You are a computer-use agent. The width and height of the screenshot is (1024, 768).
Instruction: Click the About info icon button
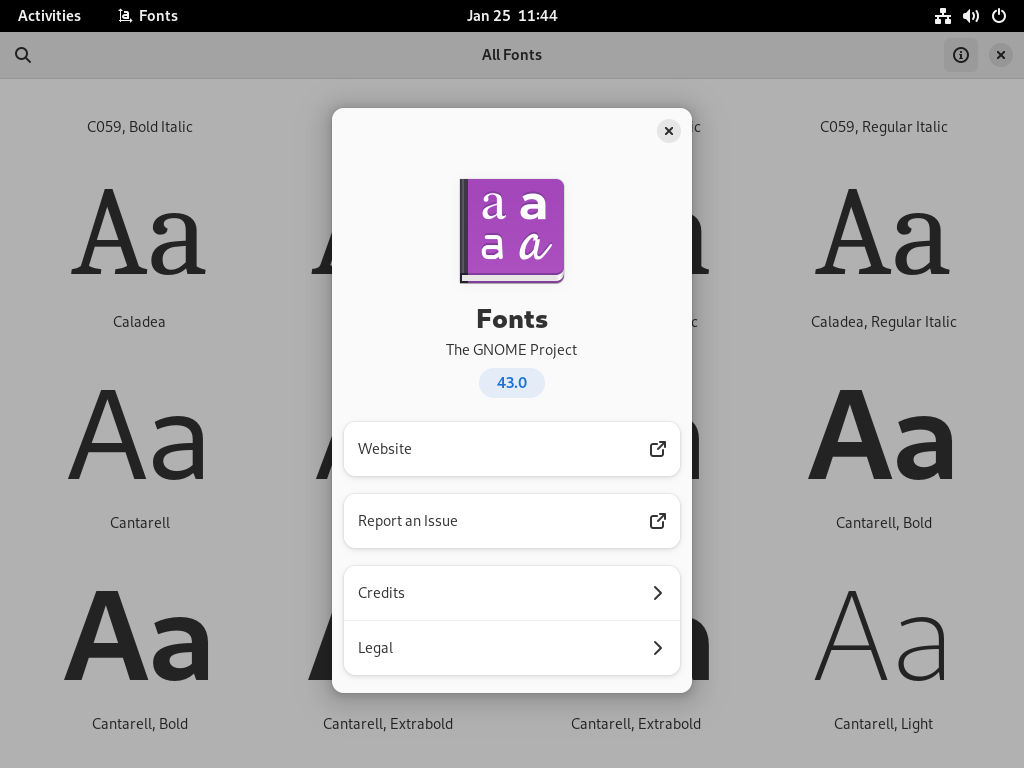961,55
